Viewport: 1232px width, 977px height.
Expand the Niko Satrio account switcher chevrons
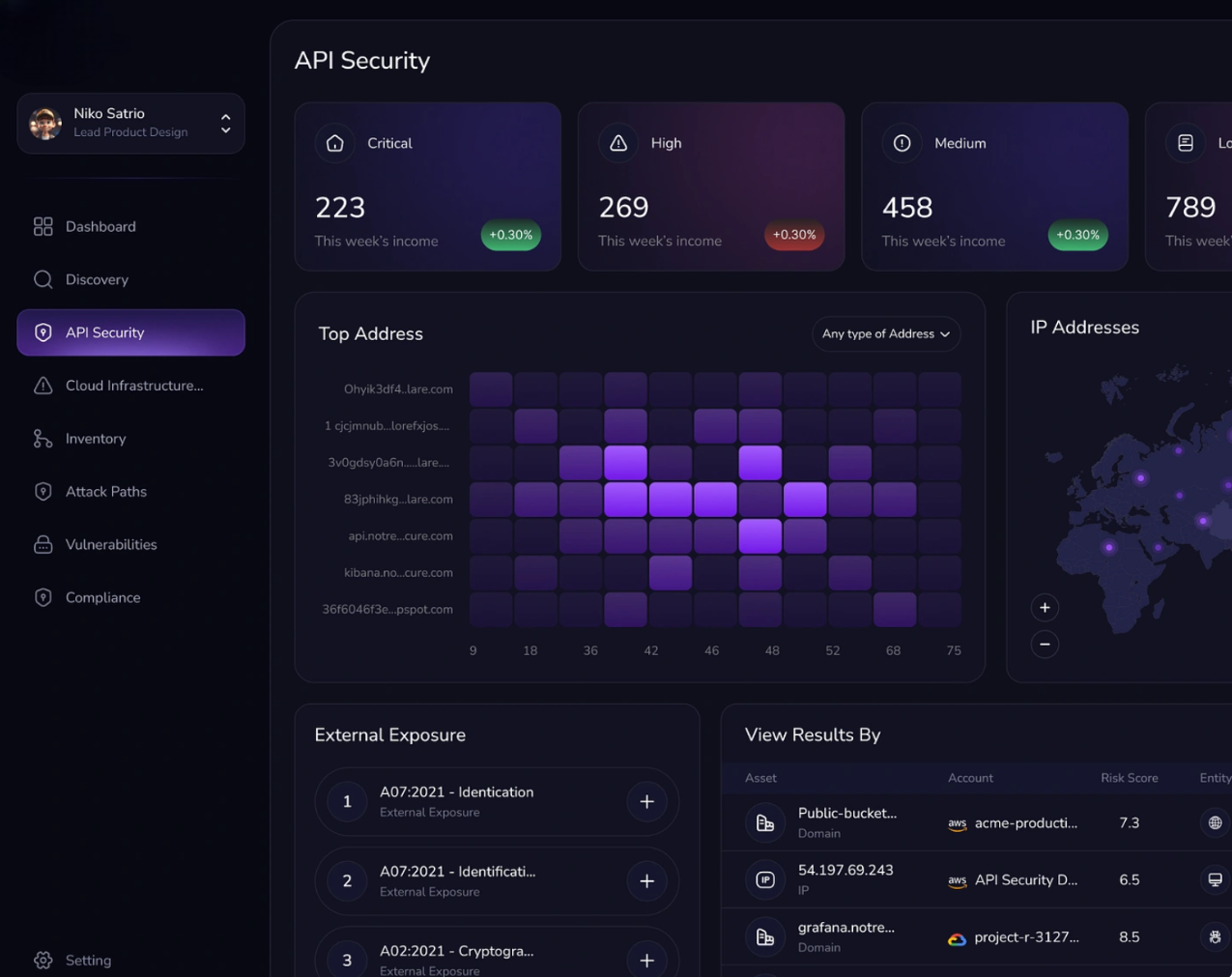pyautogui.click(x=225, y=124)
